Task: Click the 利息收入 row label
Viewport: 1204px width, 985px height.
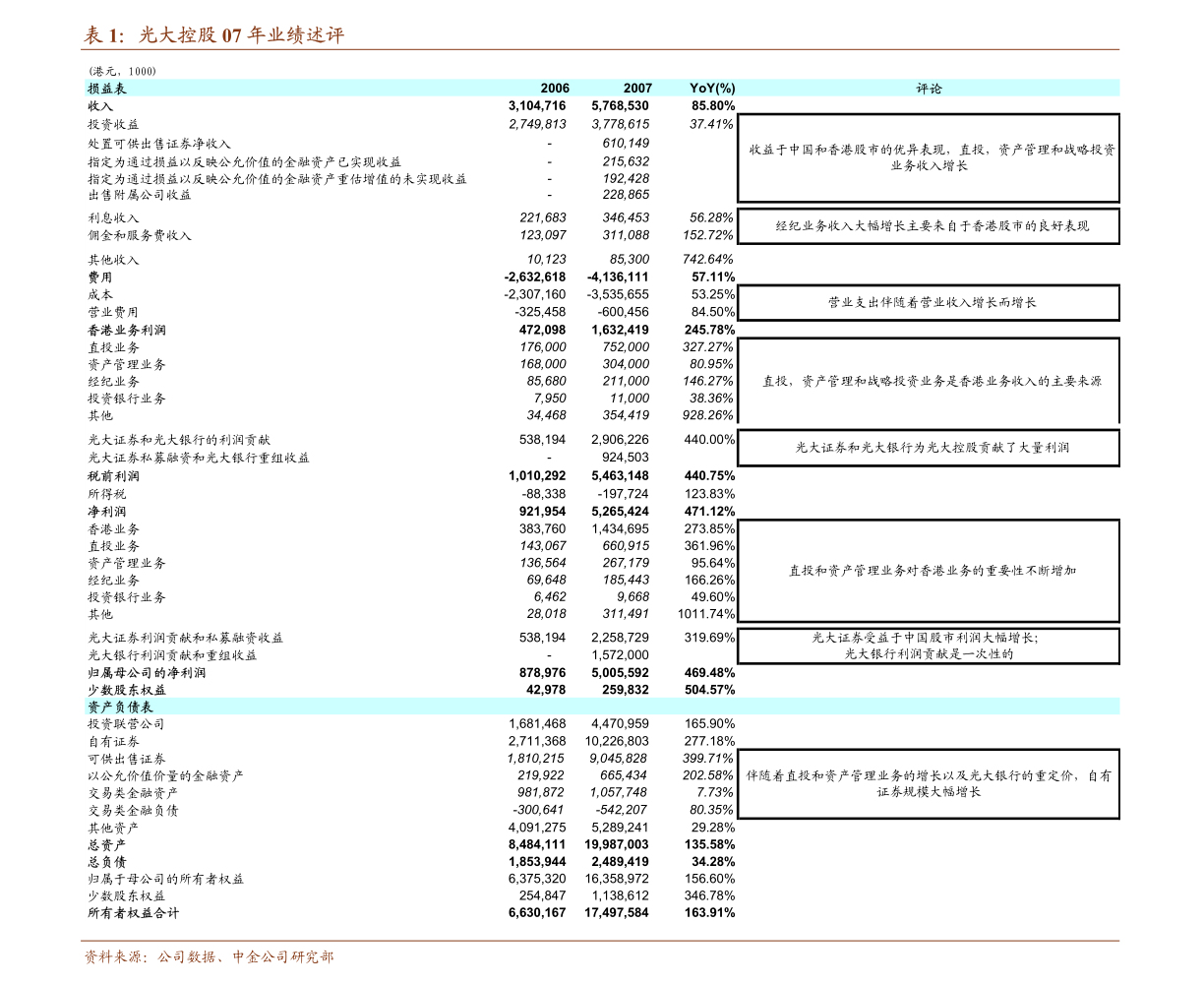Action: (114, 218)
